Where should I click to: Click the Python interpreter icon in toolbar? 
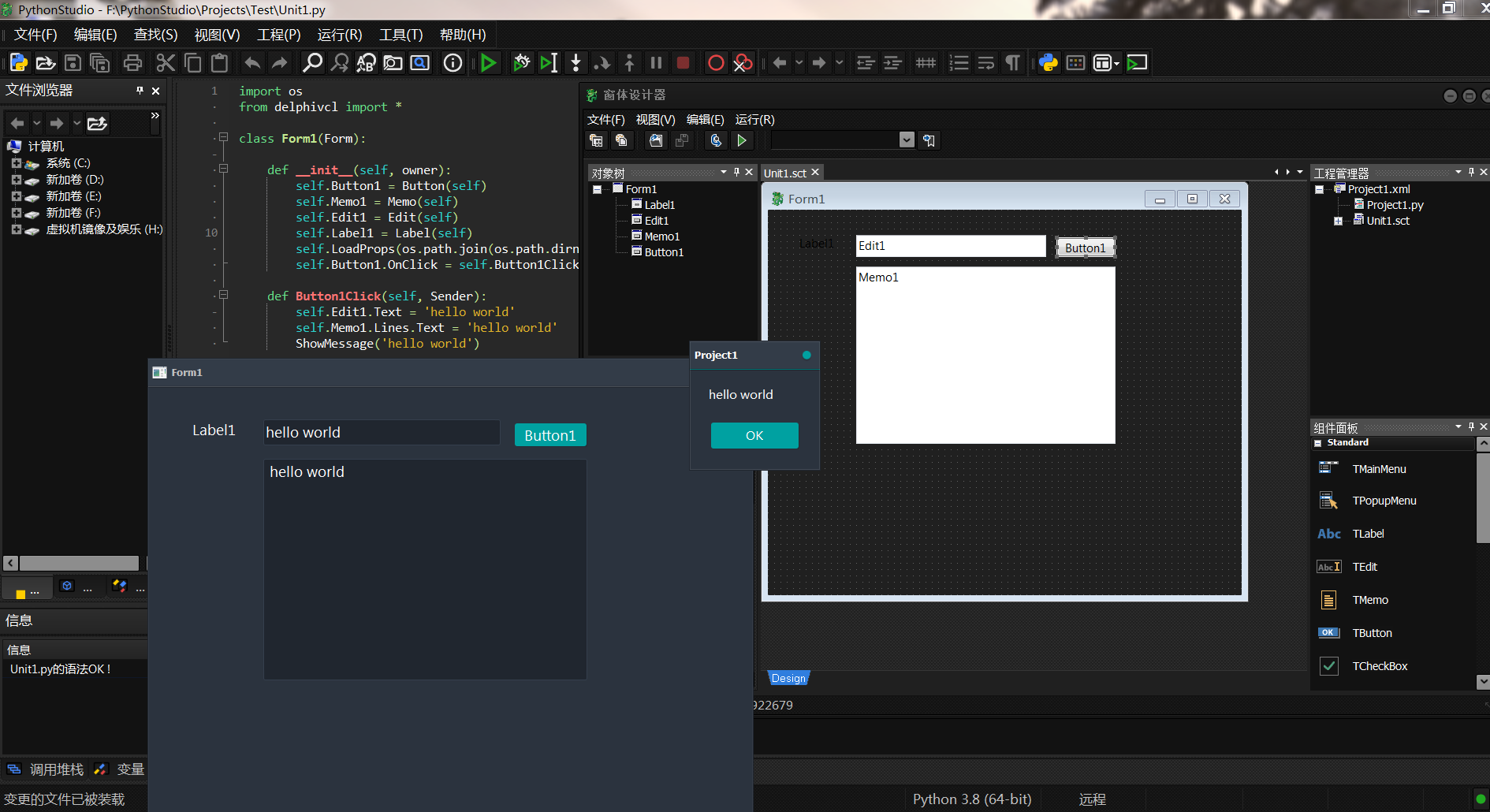(x=1049, y=63)
